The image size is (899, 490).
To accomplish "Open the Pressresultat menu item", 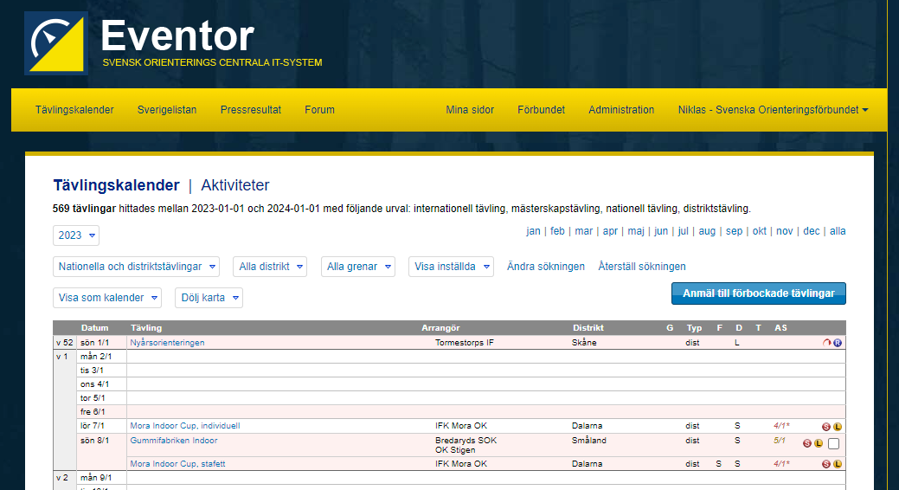I will [251, 109].
